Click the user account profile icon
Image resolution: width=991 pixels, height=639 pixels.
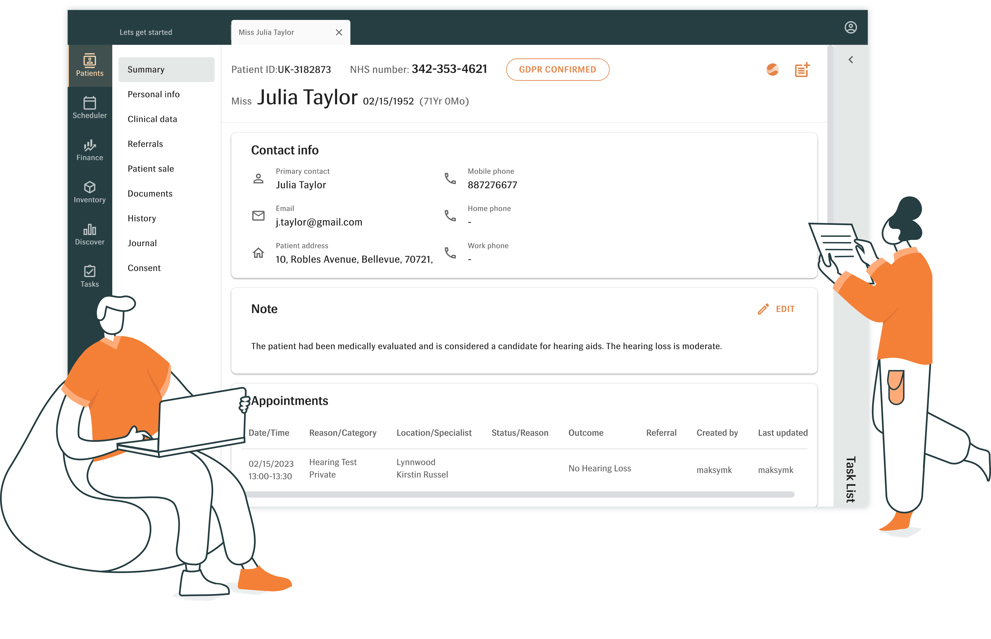tap(850, 28)
